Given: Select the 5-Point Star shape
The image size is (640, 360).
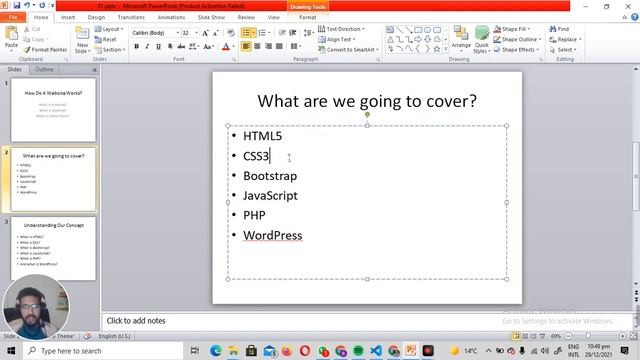Looking at the screenshot, I should (x=437, y=49).
